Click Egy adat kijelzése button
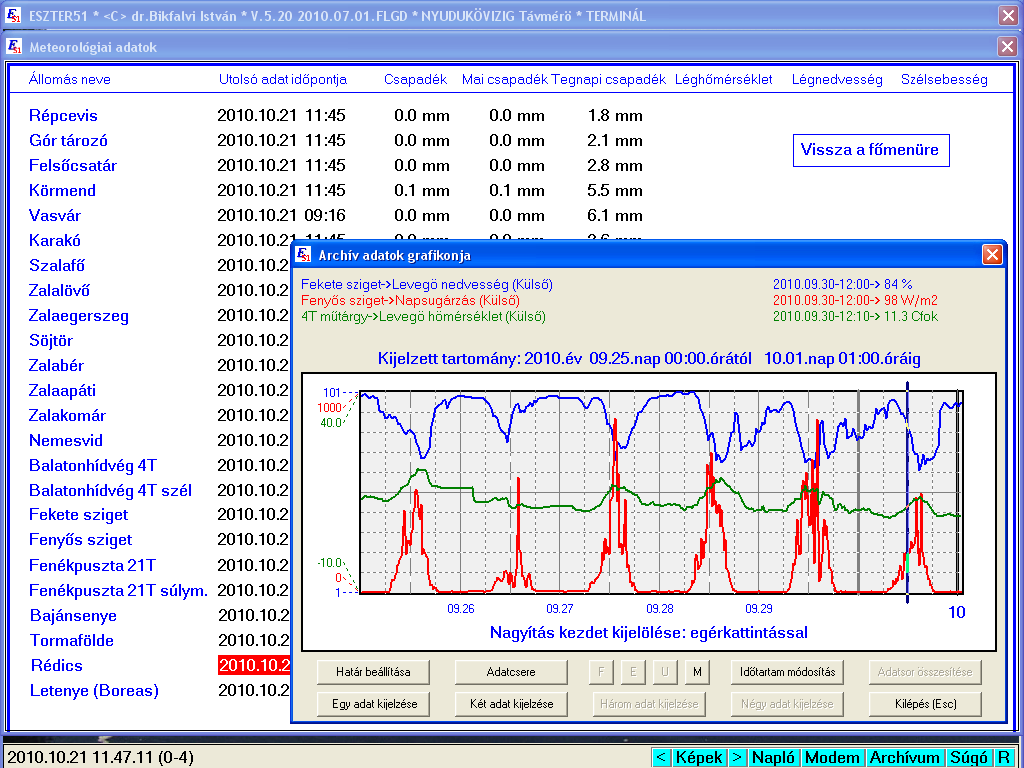The image size is (1024, 768). pyautogui.click(x=373, y=704)
